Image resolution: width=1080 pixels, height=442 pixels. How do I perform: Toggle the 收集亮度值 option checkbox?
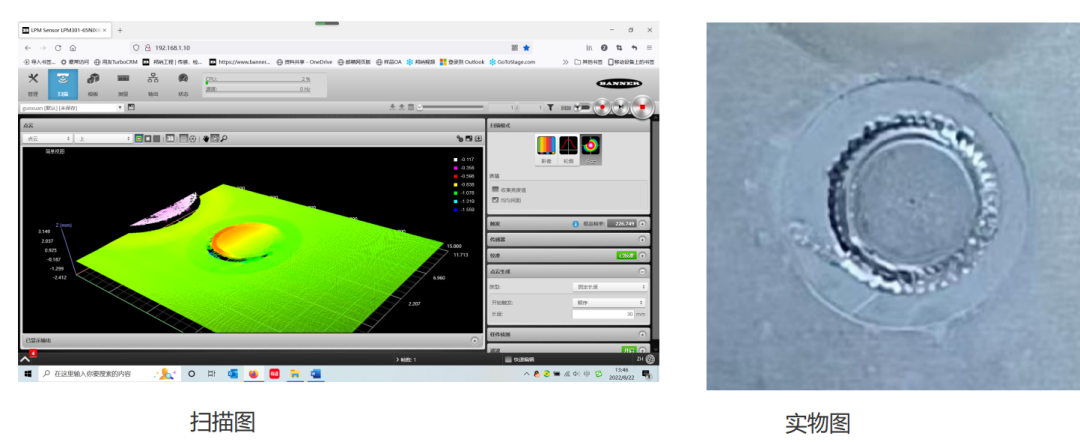495,189
